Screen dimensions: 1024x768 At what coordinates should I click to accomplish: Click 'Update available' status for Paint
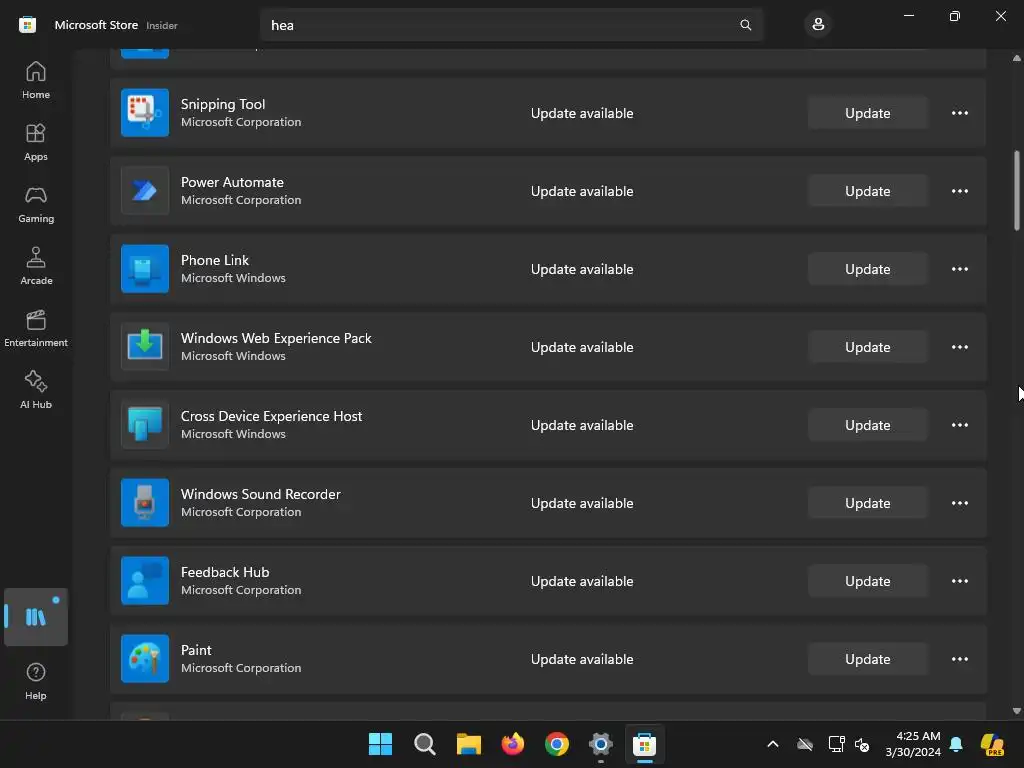582,659
